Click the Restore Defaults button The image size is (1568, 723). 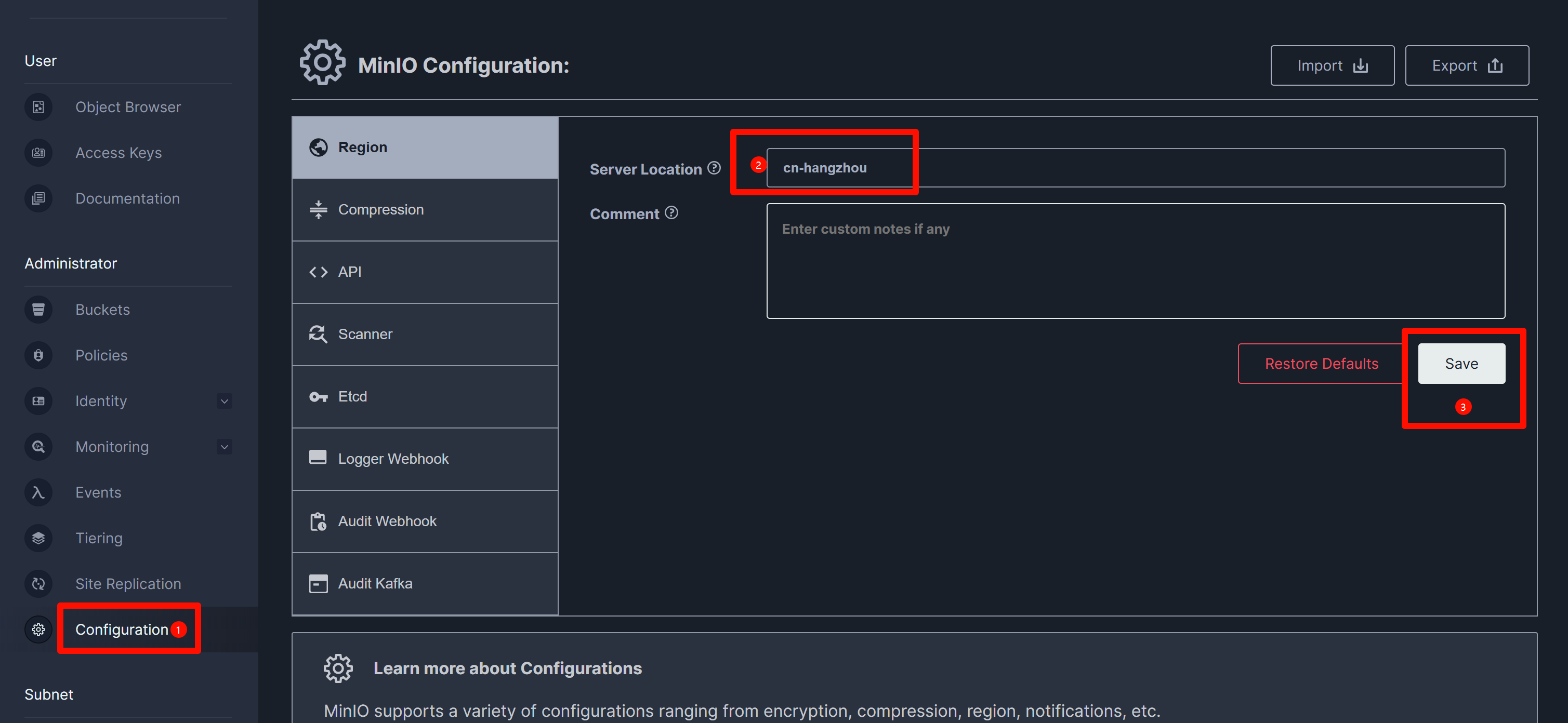[x=1321, y=364]
